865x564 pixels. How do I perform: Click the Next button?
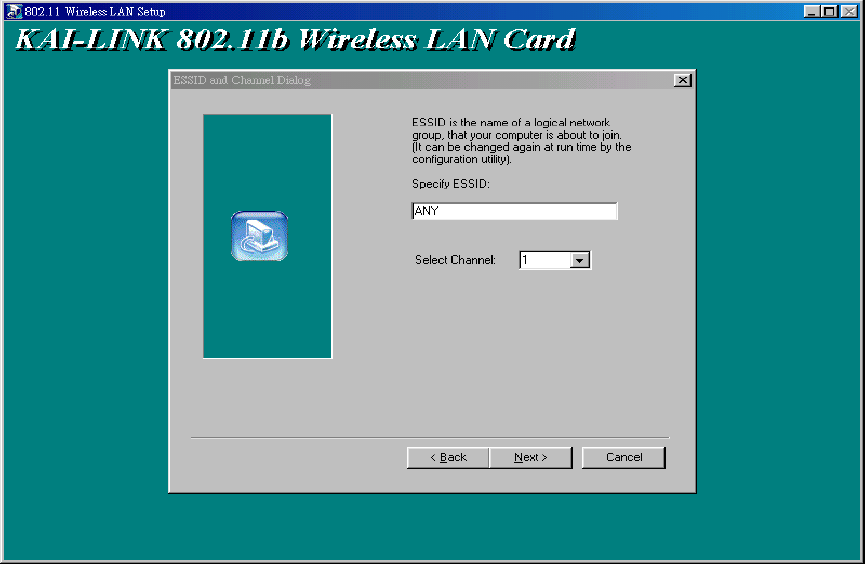pos(531,457)
